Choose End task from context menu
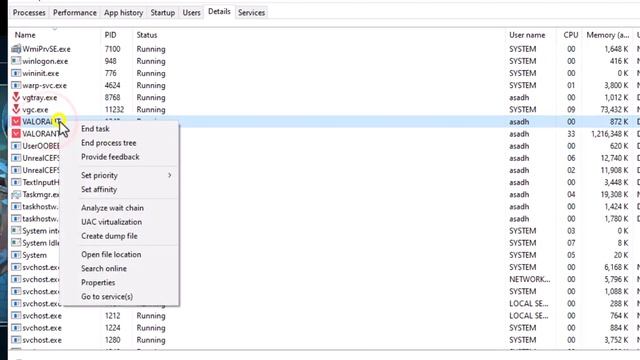Image resolution: width=640 pixels, height=360 pixels. coord(95,129)
